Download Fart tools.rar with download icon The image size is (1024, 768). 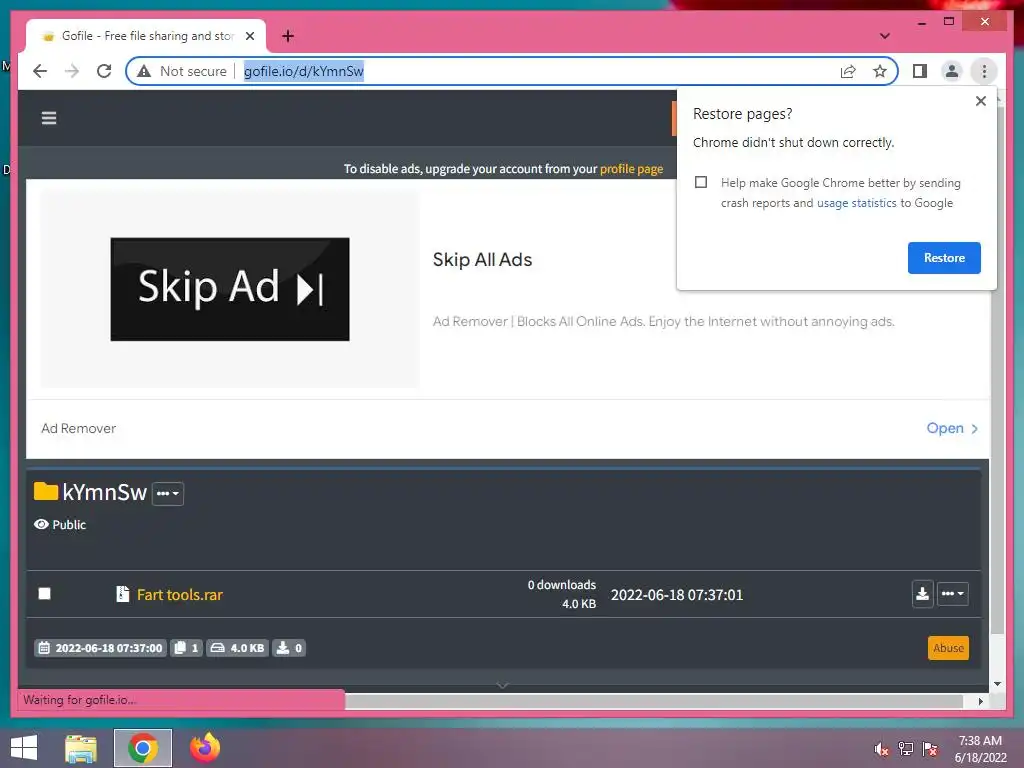click(922, 594)
